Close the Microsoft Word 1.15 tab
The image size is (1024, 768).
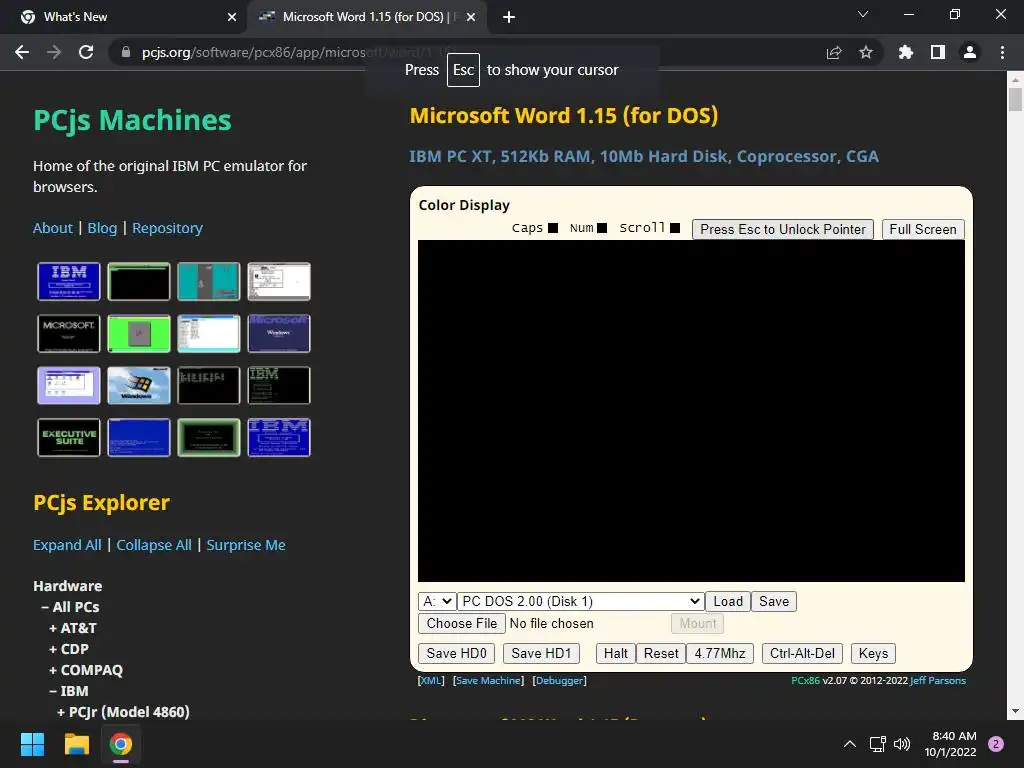point(472,17)
